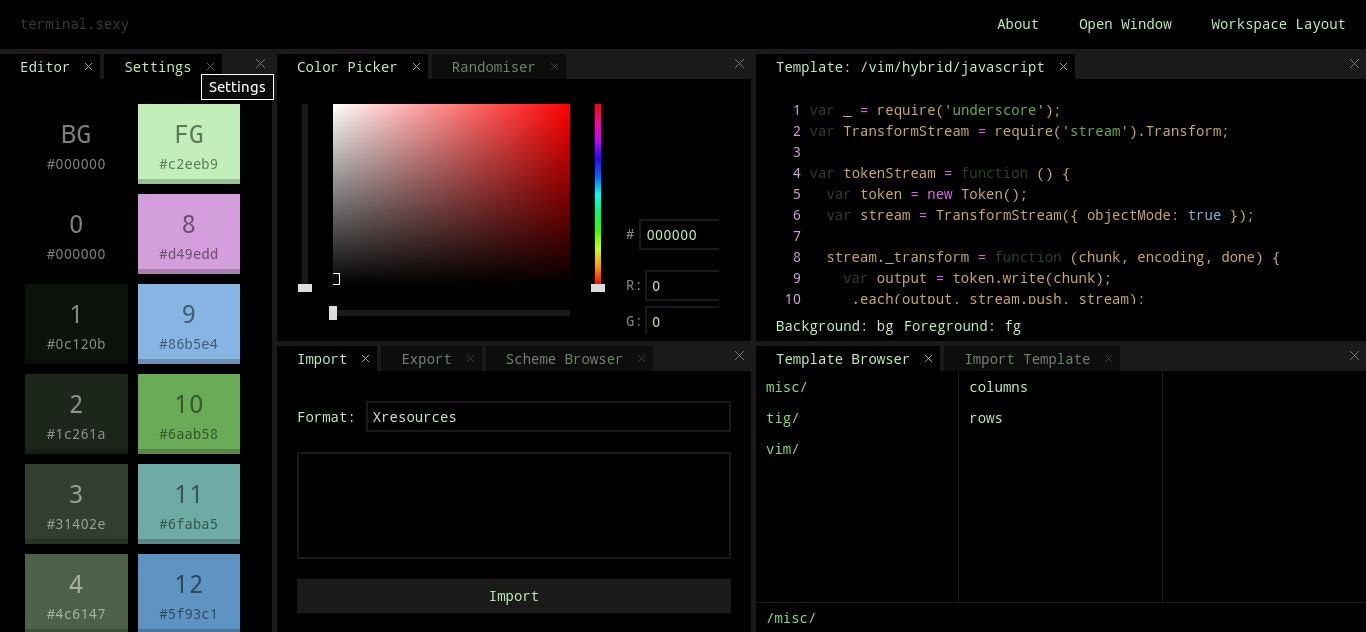
Task: Switch to the Import Template tab
Action: click(x=1028, y=358)
